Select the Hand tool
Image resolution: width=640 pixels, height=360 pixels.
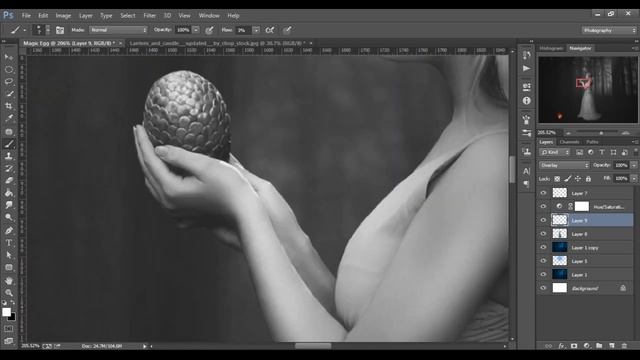point(9,281)
